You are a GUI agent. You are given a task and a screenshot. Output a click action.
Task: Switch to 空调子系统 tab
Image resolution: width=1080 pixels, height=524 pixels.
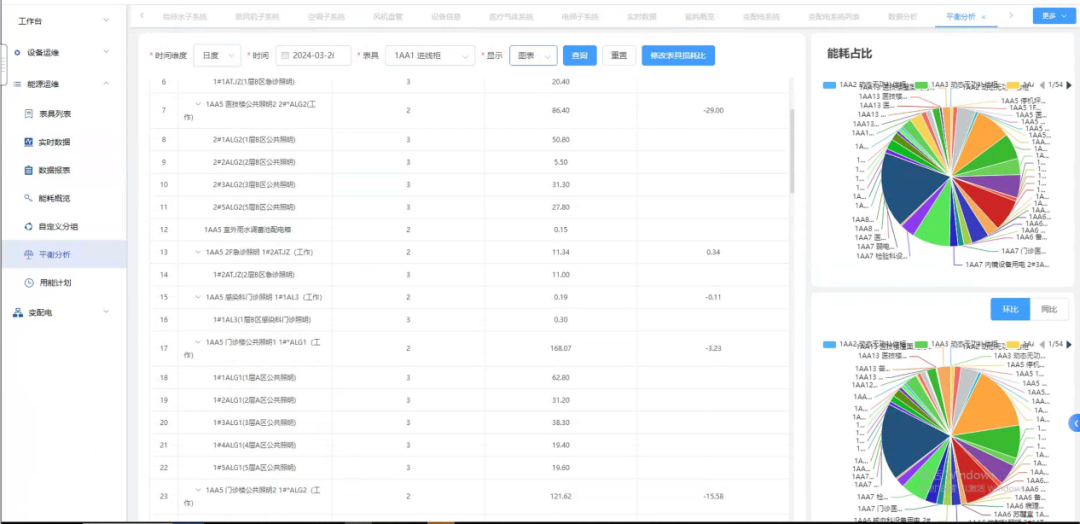[326, 16]
